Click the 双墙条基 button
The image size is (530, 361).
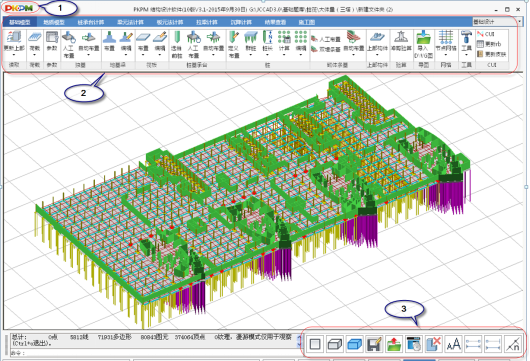pos(326,49)
